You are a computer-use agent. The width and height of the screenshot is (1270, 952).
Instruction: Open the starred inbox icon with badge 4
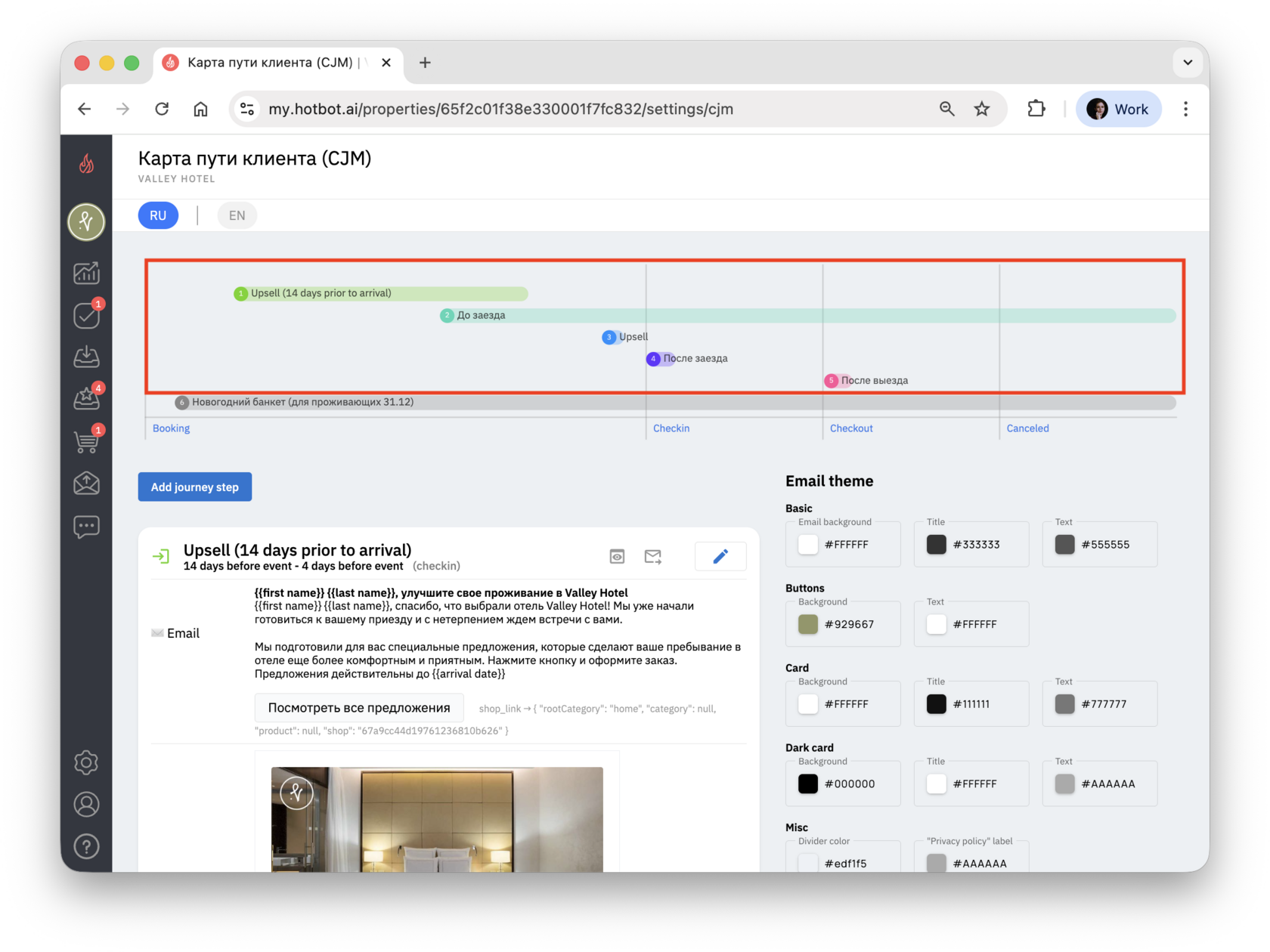click(86, 398)
